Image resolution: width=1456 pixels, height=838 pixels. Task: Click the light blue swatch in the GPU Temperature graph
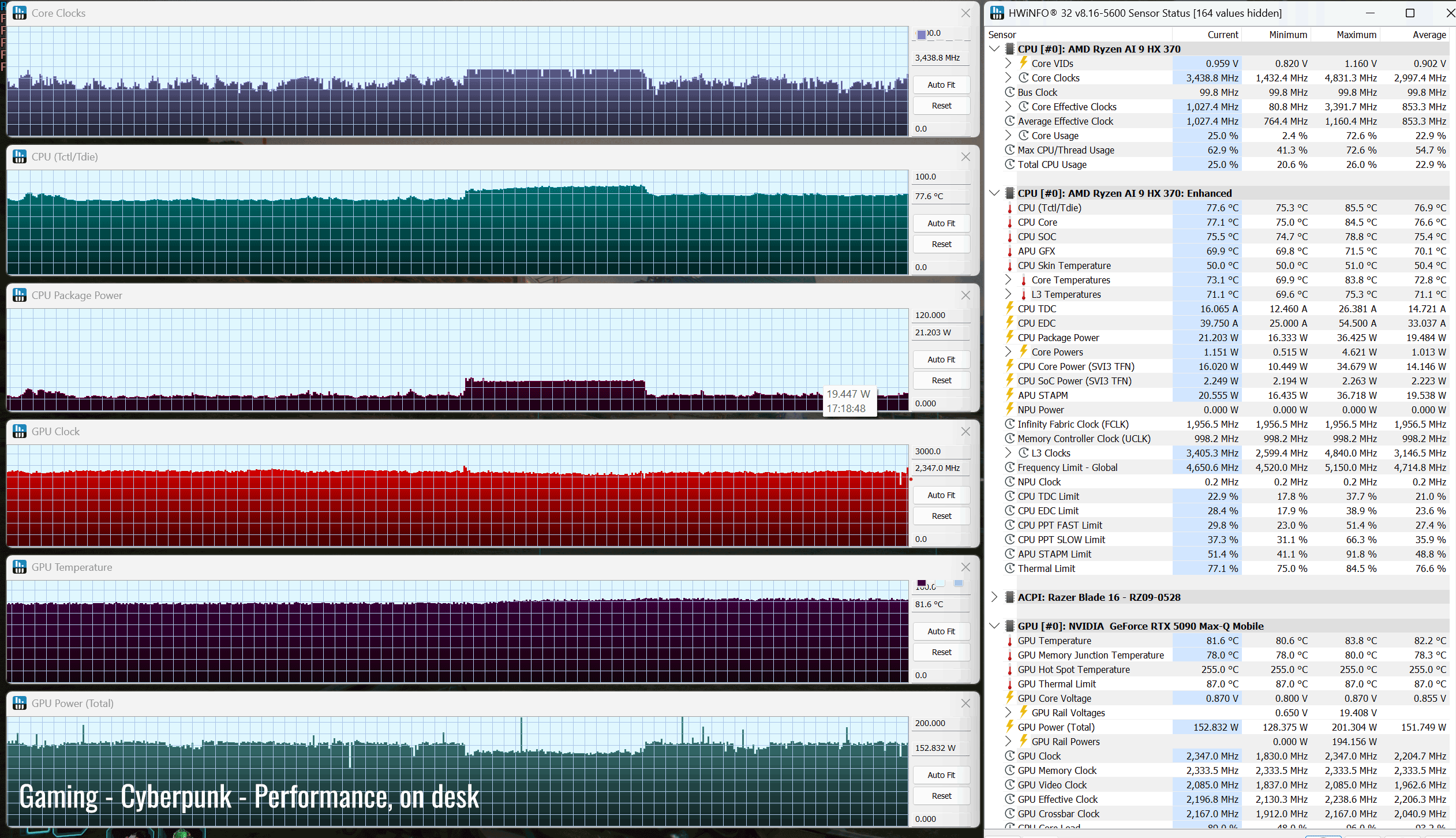tap(959, 583)
